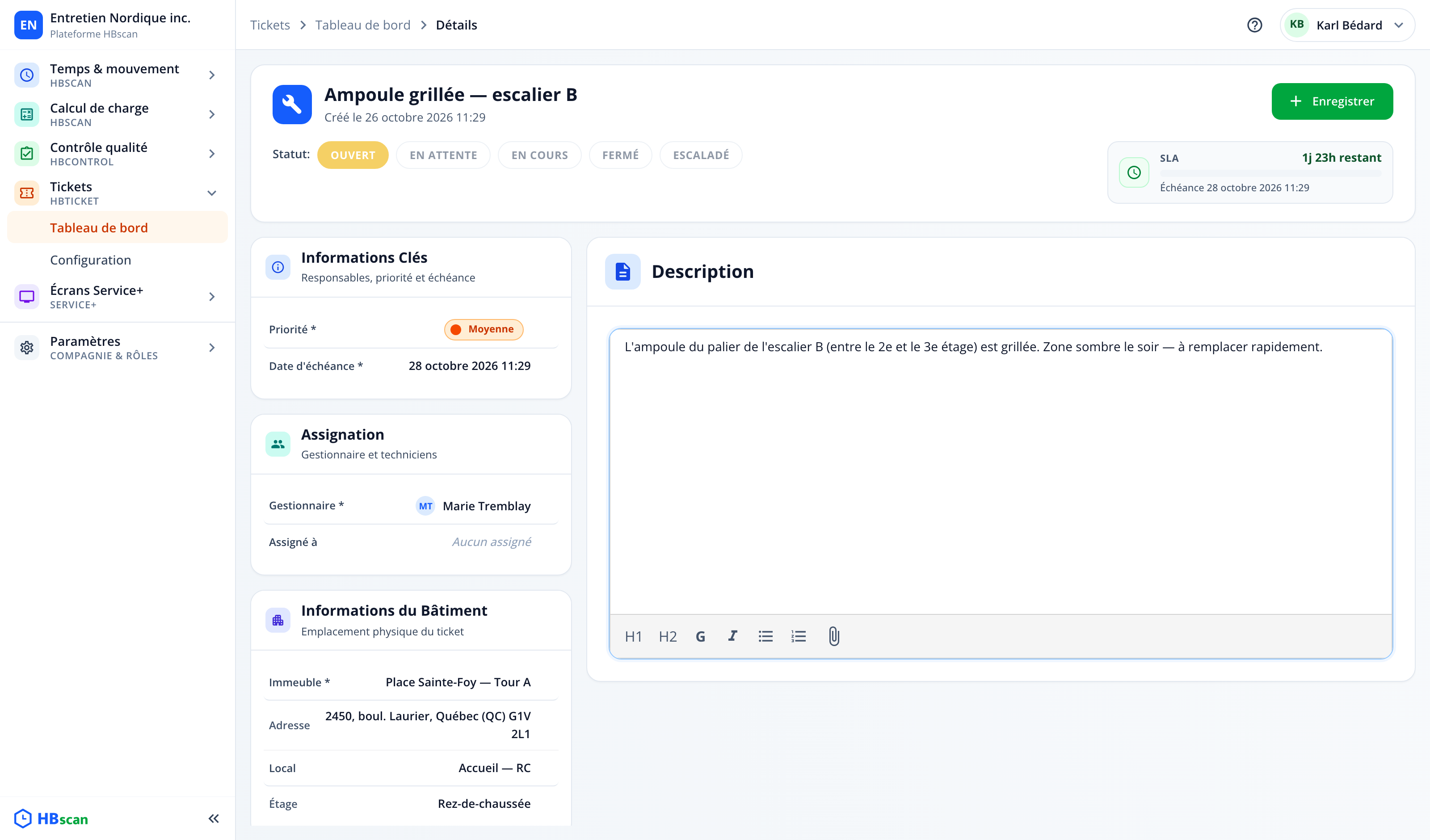Expand Écrans Service+ menu

coord(118,296)
